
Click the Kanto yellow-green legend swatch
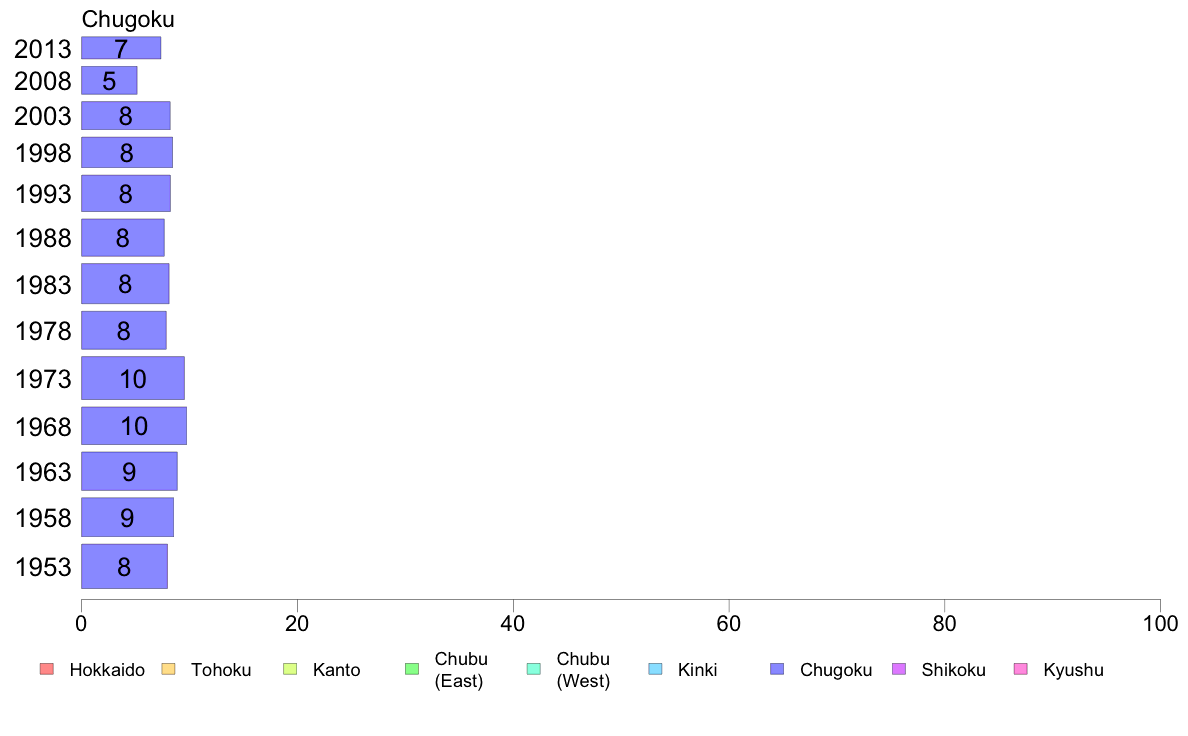click(290, 669)
